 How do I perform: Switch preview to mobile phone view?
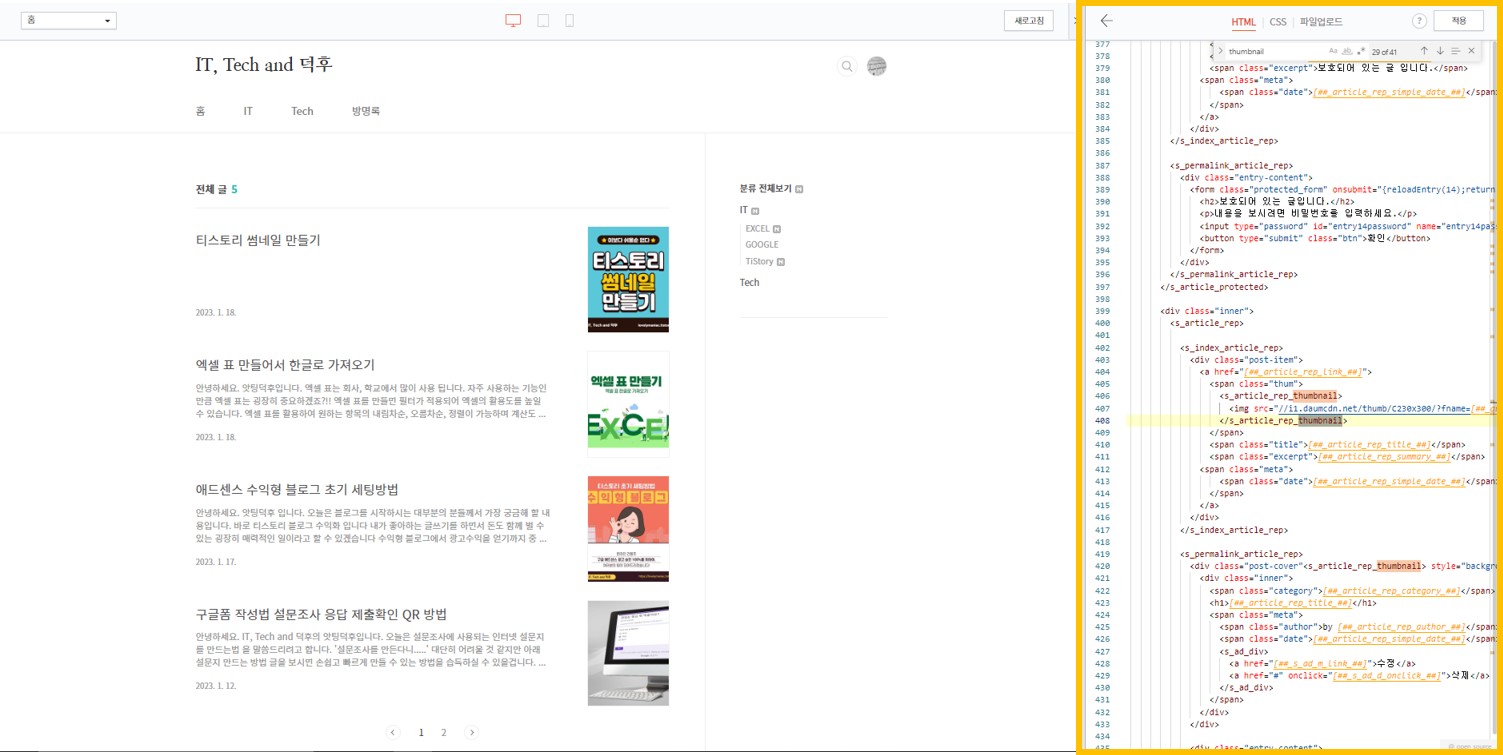click(x=569, y=20)
